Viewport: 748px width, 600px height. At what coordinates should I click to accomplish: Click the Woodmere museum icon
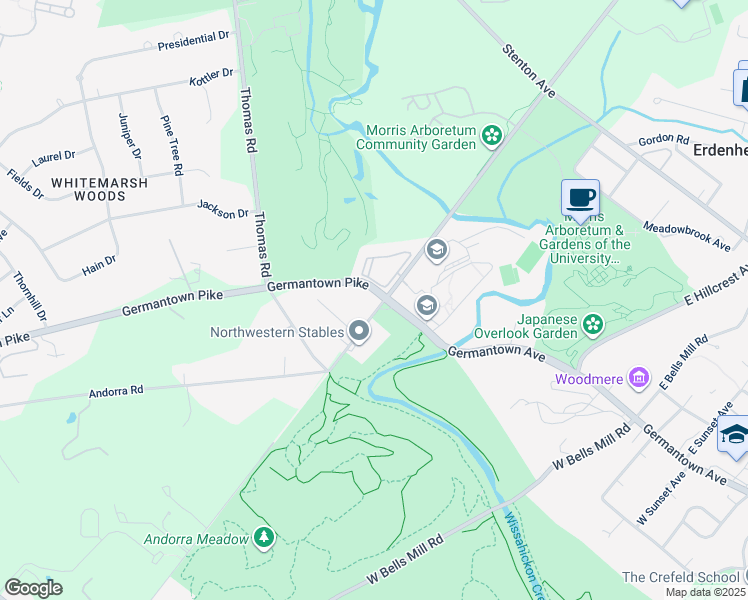[639, 378]
